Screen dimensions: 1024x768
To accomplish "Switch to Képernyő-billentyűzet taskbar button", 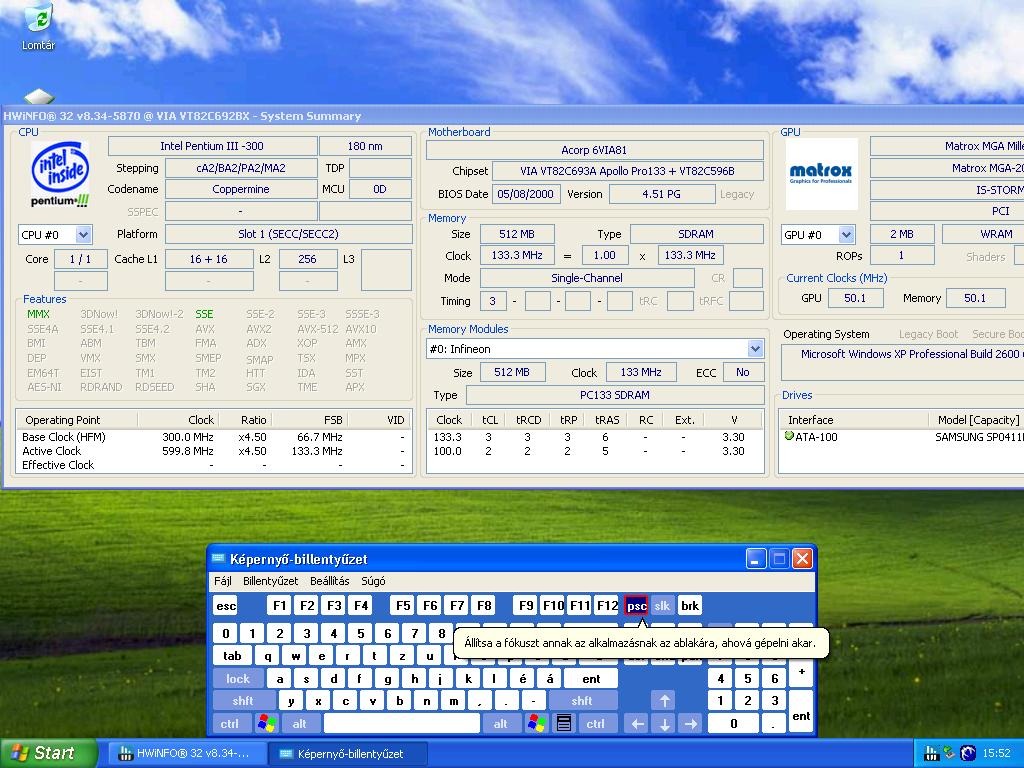I will tap(348, 754).
